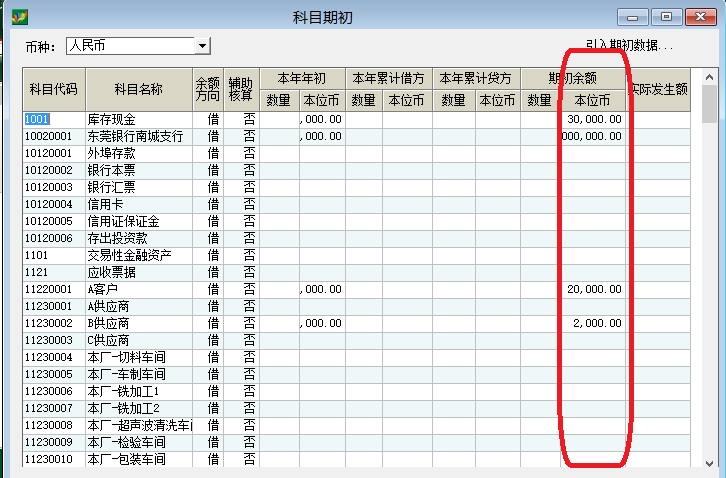Click the vertical scrollbar thumb
This screenshot has height=478, width=726.
click(x=709, y=103)
